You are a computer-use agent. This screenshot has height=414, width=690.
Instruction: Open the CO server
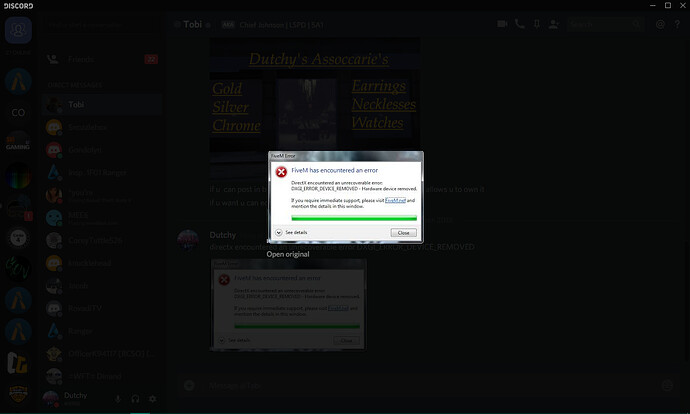[18, 113]
